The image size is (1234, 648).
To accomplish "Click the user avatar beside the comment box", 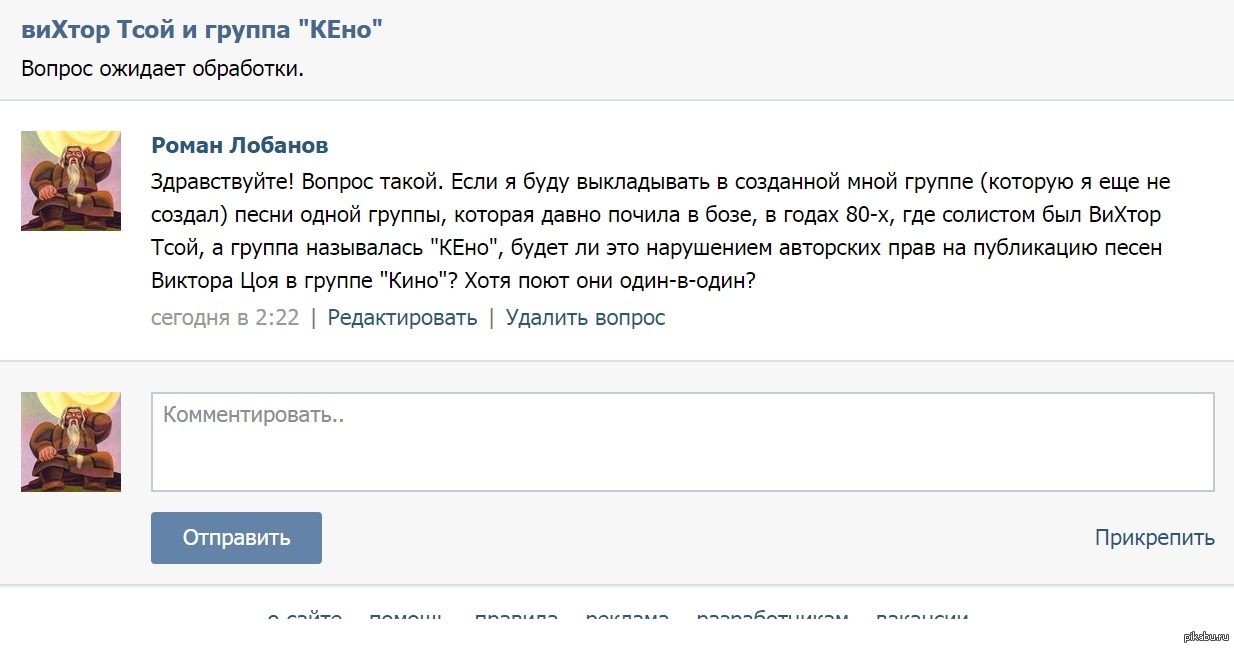I will point(71,442).
